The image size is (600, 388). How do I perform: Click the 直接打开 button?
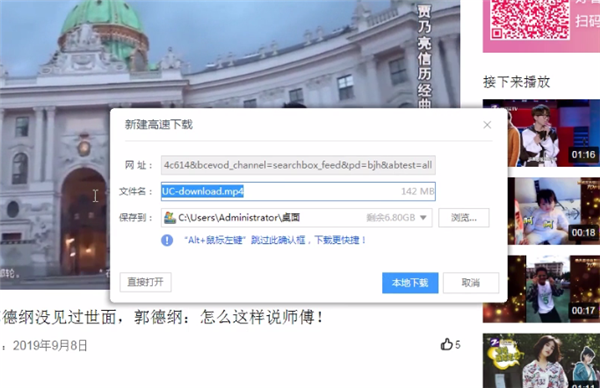pyautogui.click(x=145, y=282)
